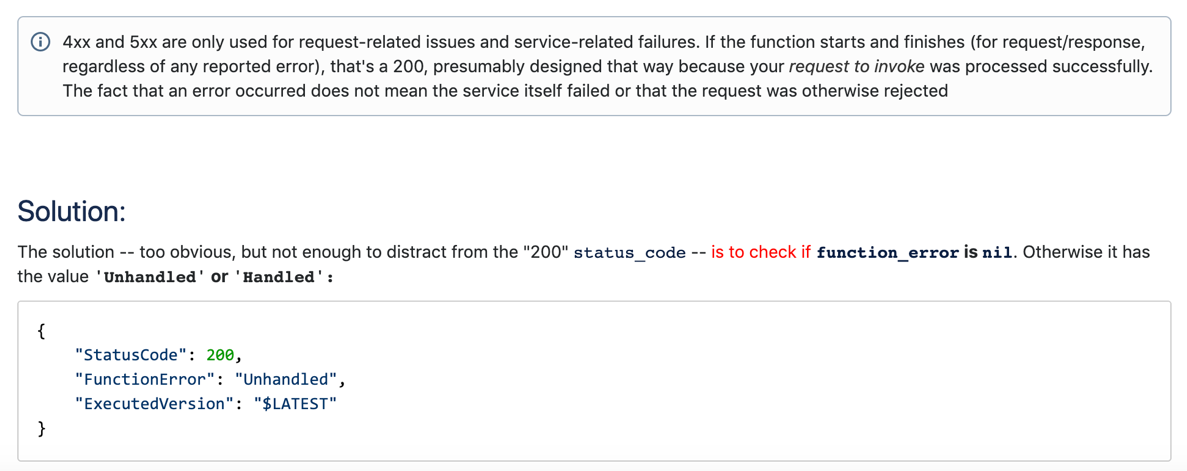Click the last line of the info note
The height and width of the screenshot is (471, 1187).
[x=505, y=91]
